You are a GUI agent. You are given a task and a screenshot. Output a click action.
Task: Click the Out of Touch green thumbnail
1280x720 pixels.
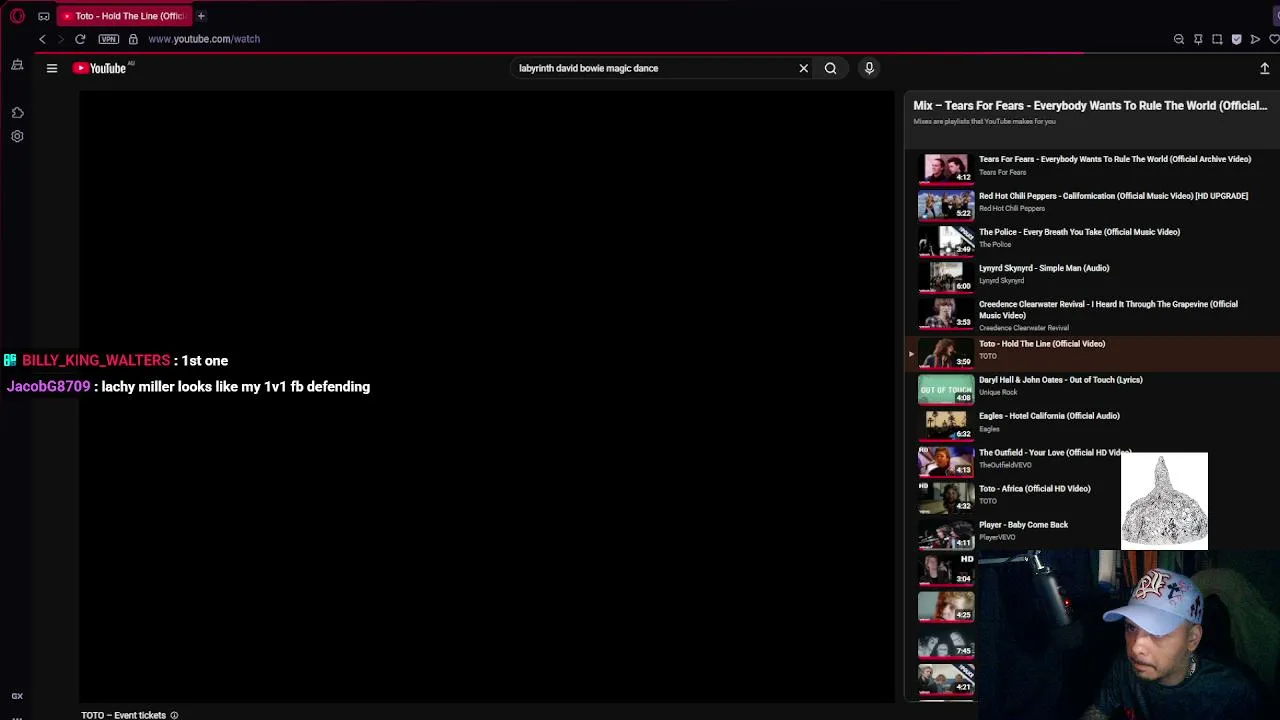pyautogui.click(x=946, y=389)
